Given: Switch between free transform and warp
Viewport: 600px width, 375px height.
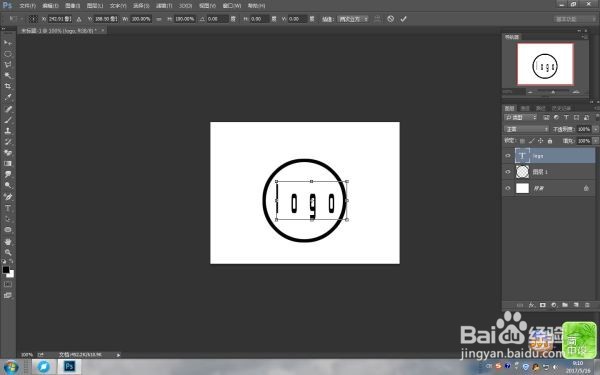Looking at the screenshot, I should coord(377,19).
